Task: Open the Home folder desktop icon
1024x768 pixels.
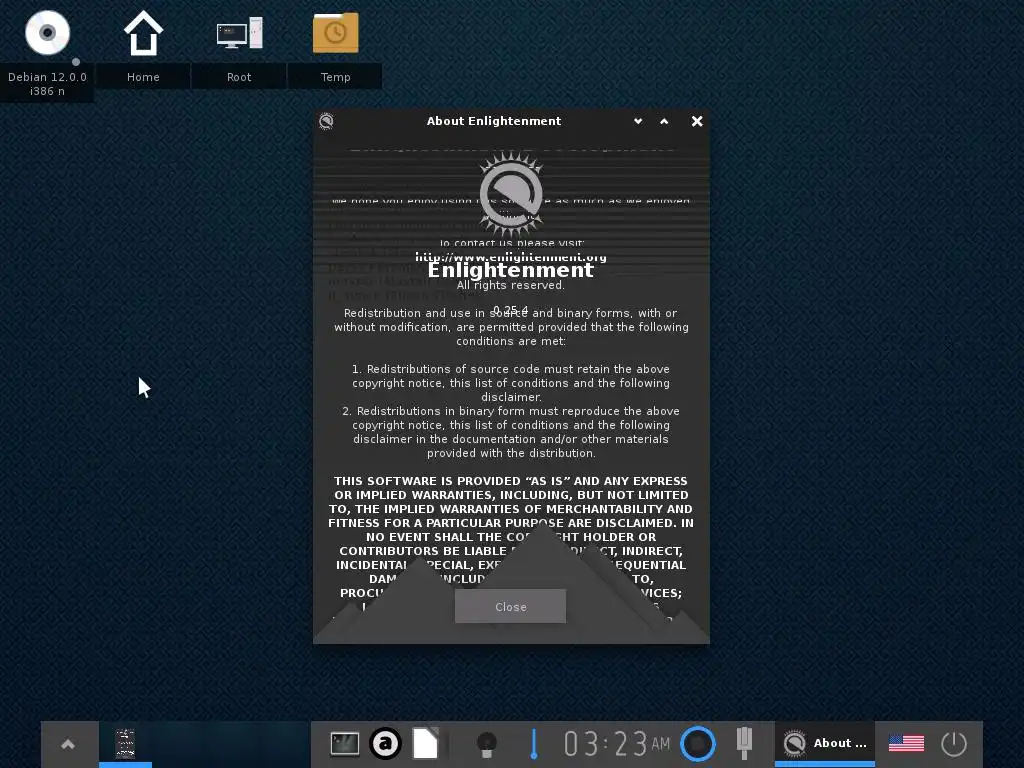Action: click(143, 33)
